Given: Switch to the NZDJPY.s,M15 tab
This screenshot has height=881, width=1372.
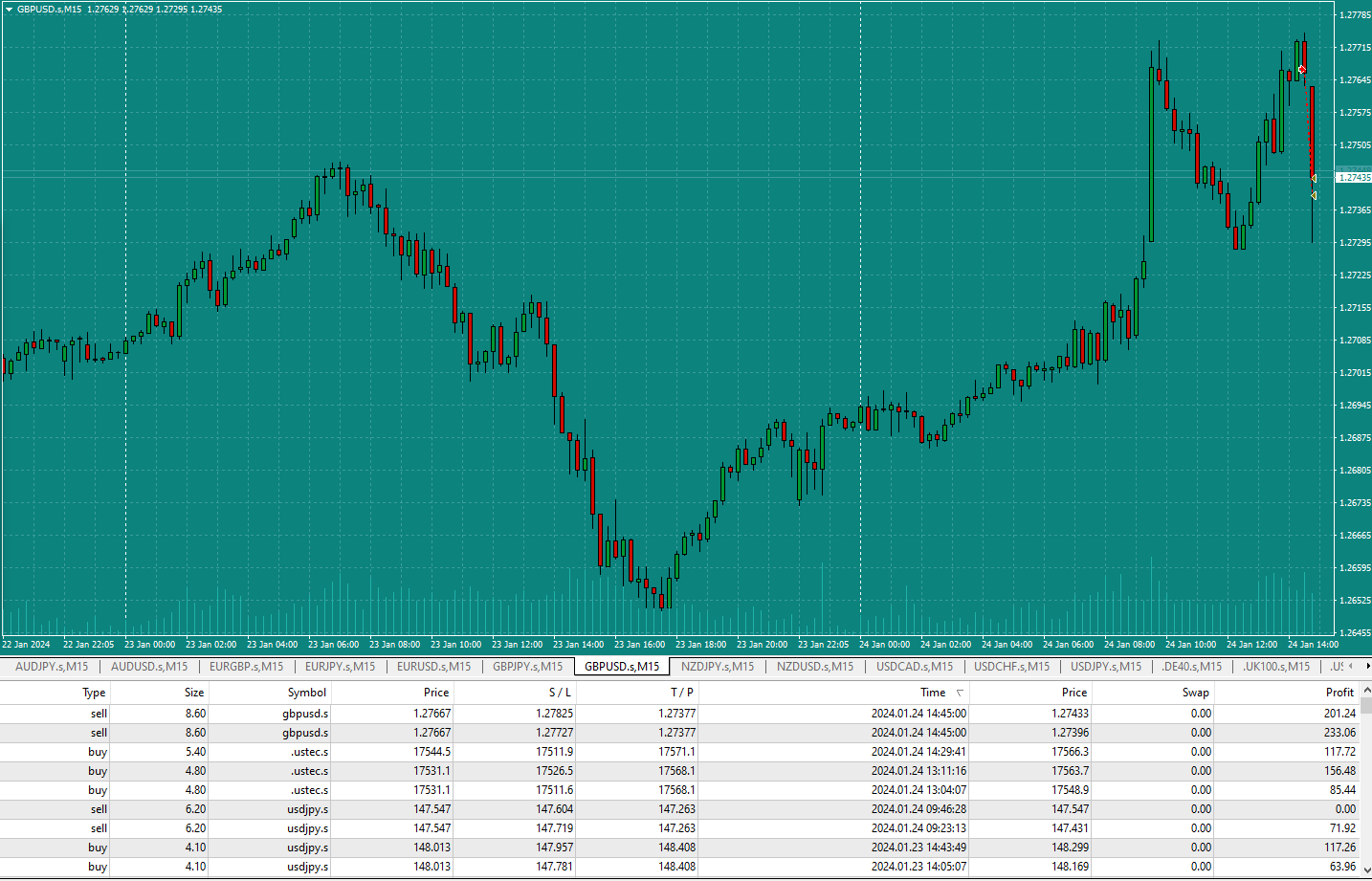Looking at the screenshot, I should pos(718,667).
